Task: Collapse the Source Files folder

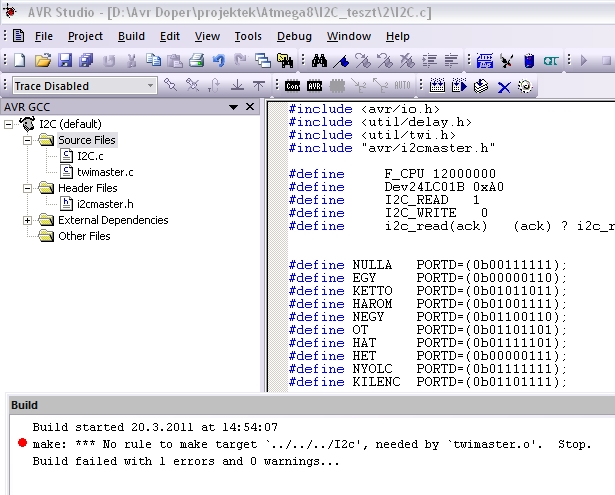Action: coord(27,140)
